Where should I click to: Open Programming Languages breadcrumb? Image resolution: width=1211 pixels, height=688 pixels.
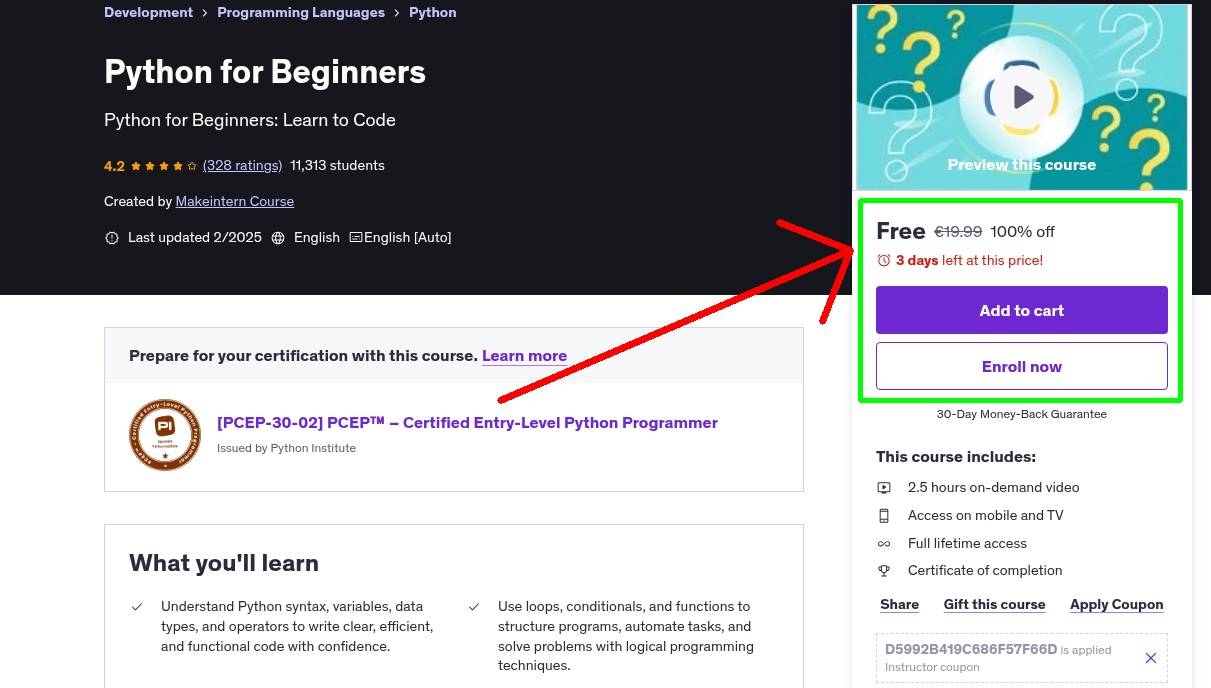[x=301, y=12]
